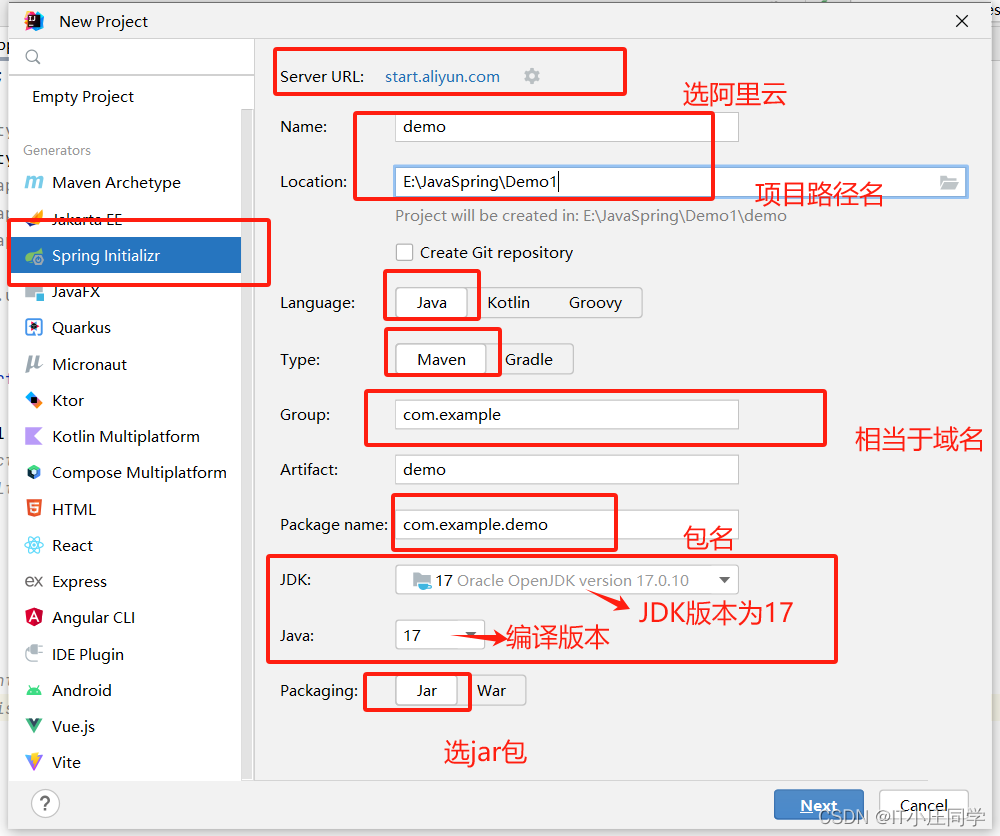The image size is (1000, 836).
Task: Click the Vue.js logo icon
Action: [34, 726]
